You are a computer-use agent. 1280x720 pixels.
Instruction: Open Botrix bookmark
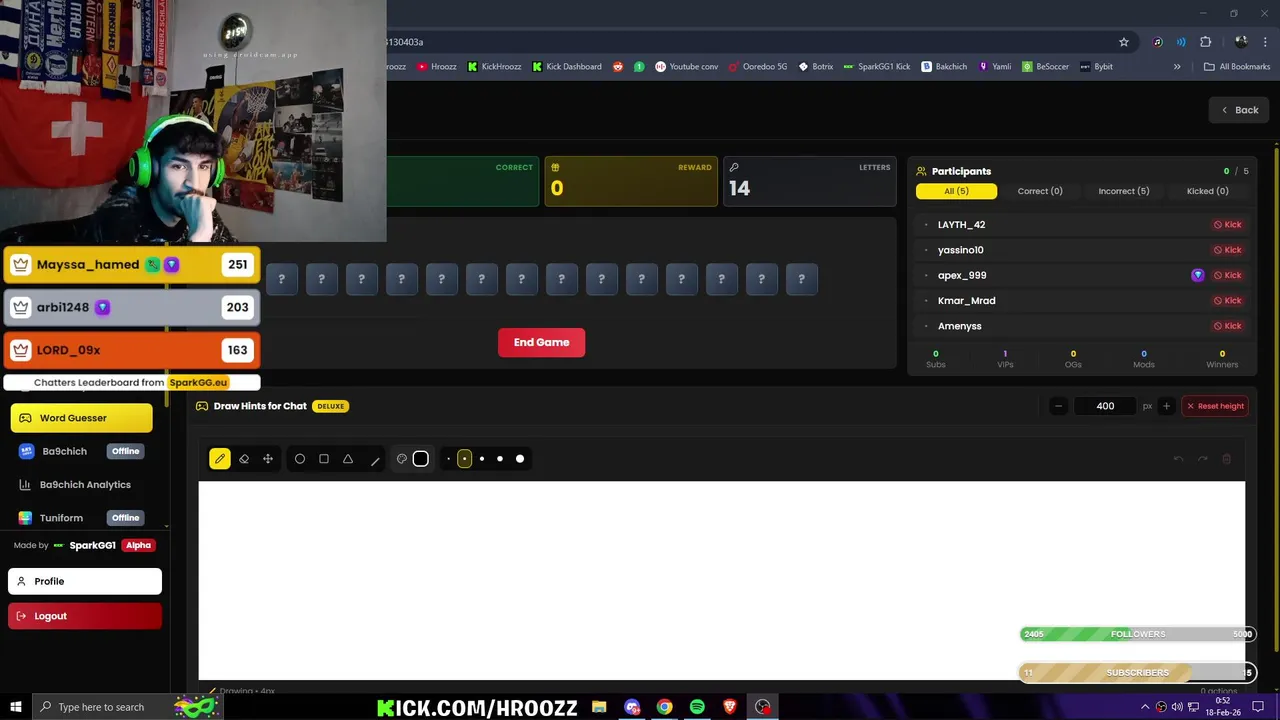pyautogui.click(x=816, y=67)
